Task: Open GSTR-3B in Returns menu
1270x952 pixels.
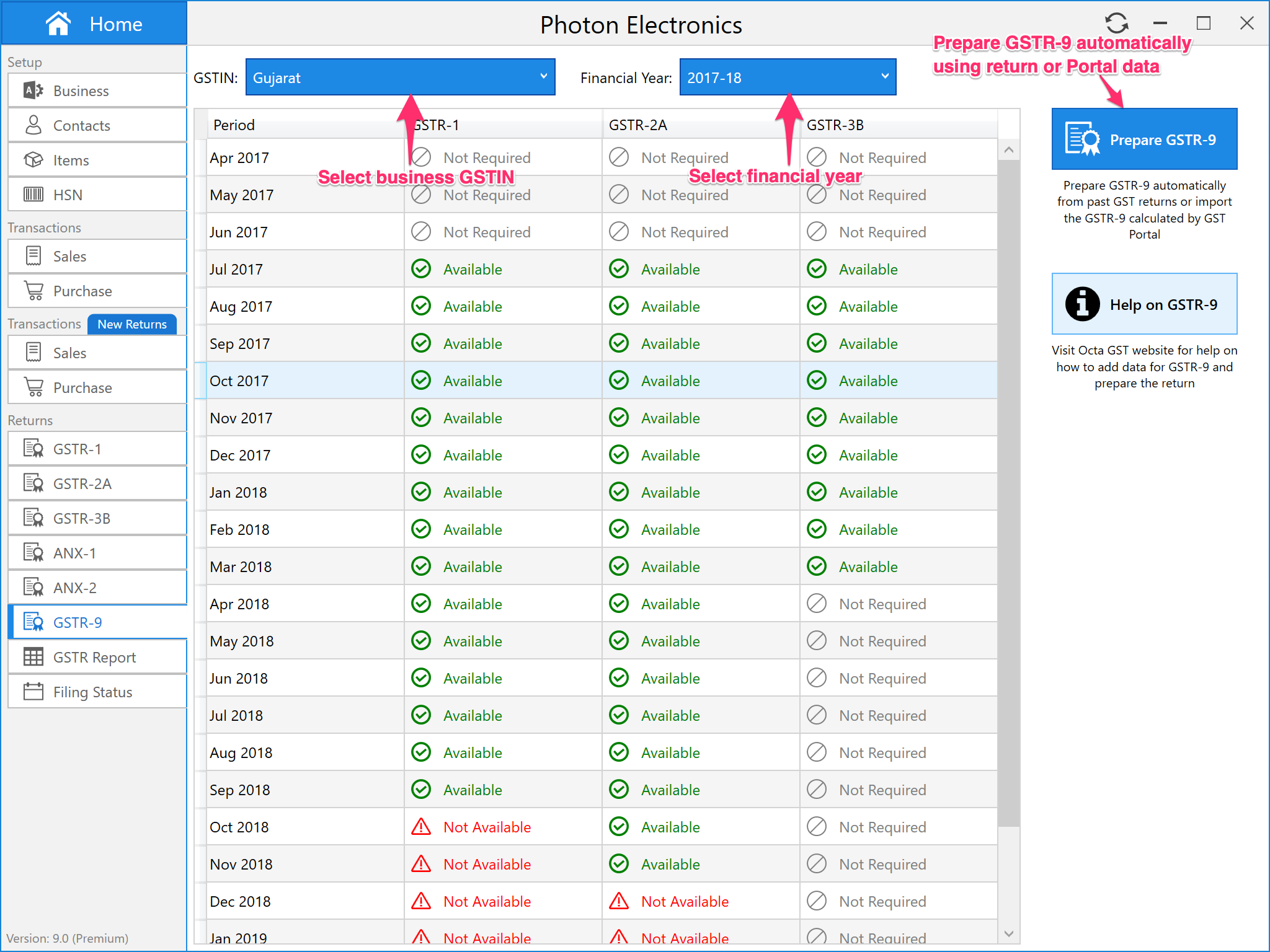Action: tap(82, 518)
